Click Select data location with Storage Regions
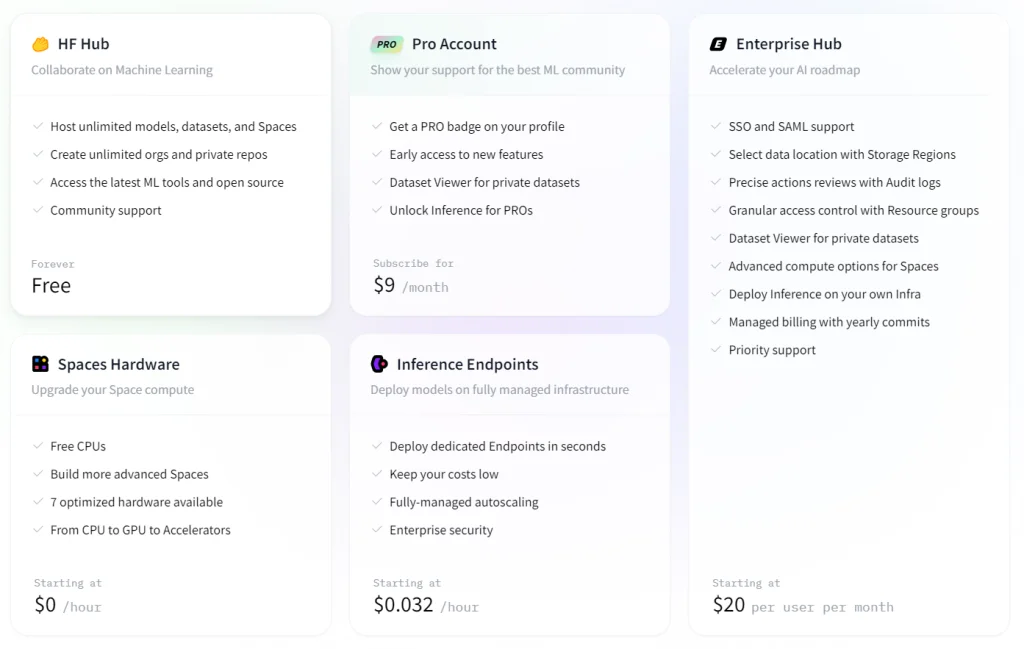The image size is (1024, 649). [x=842, y=154]
